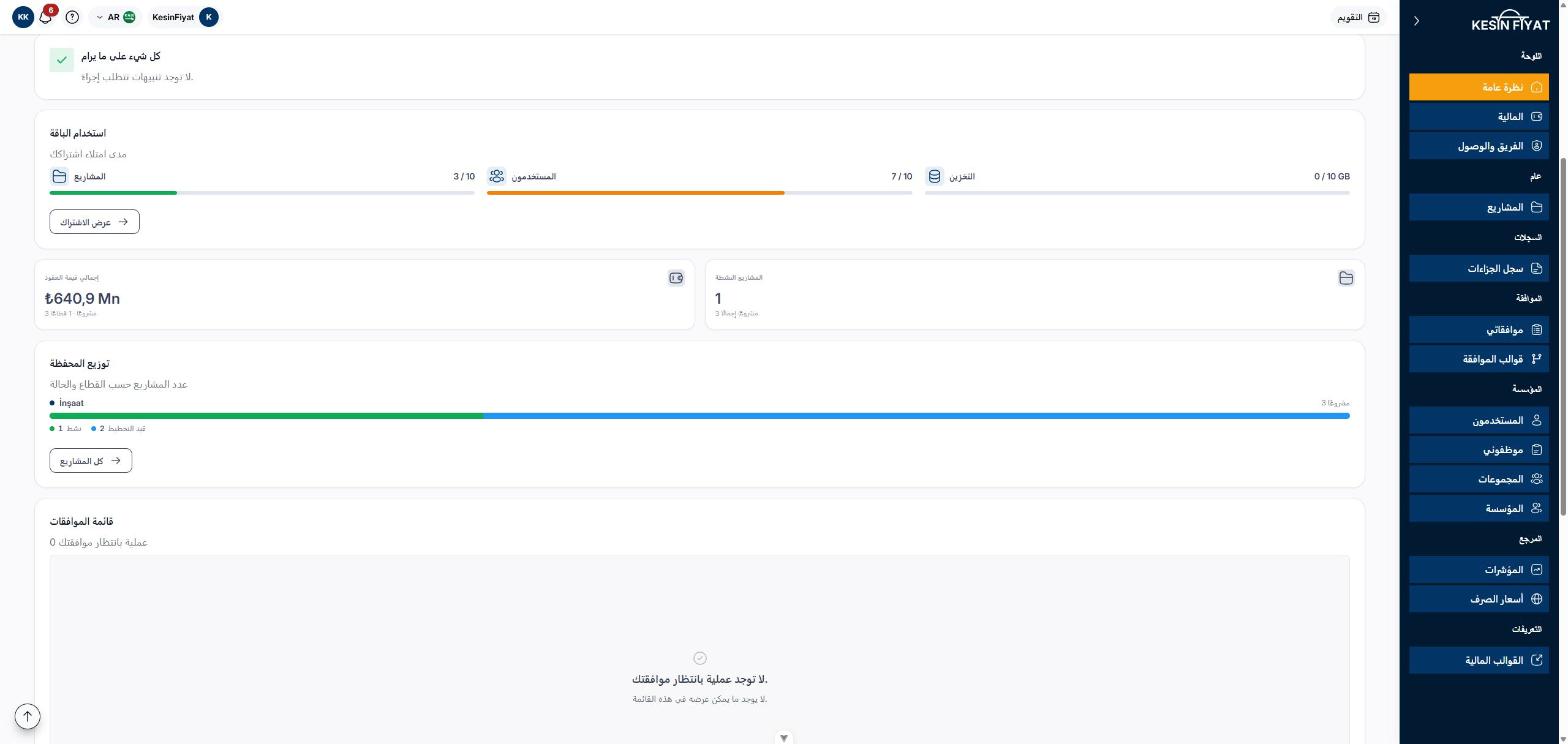Click the folder icon in active projects card

click(1346, 278)
